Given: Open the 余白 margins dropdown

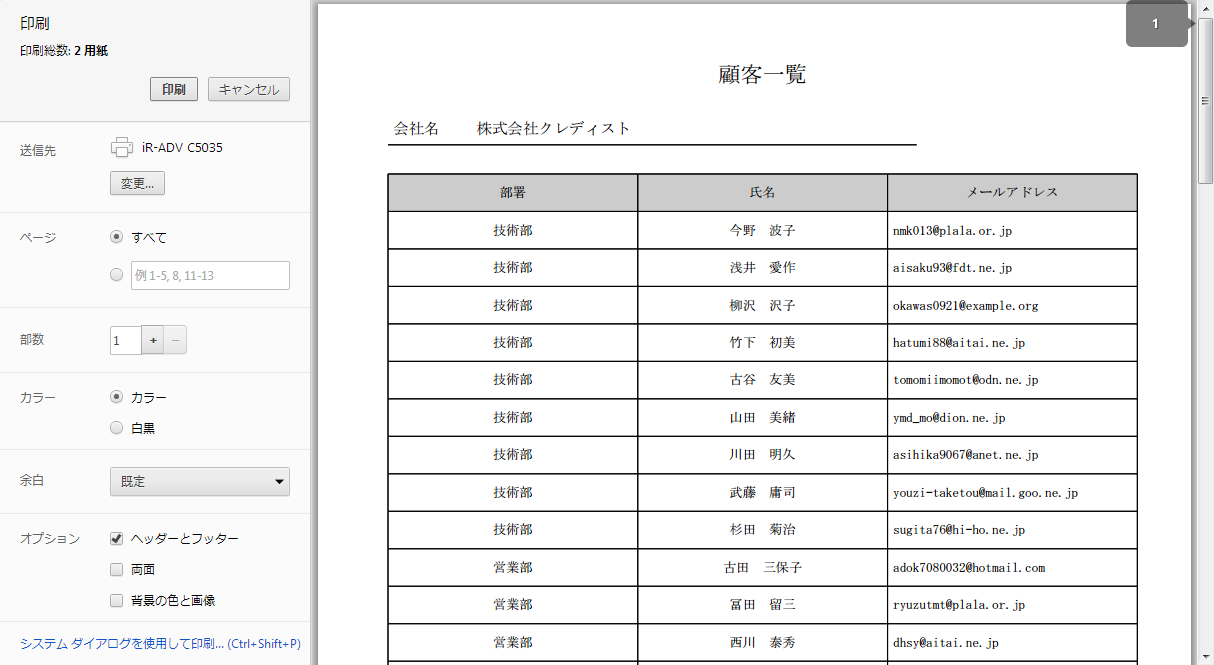Looking at the screenshot, I should click(200, 481).
